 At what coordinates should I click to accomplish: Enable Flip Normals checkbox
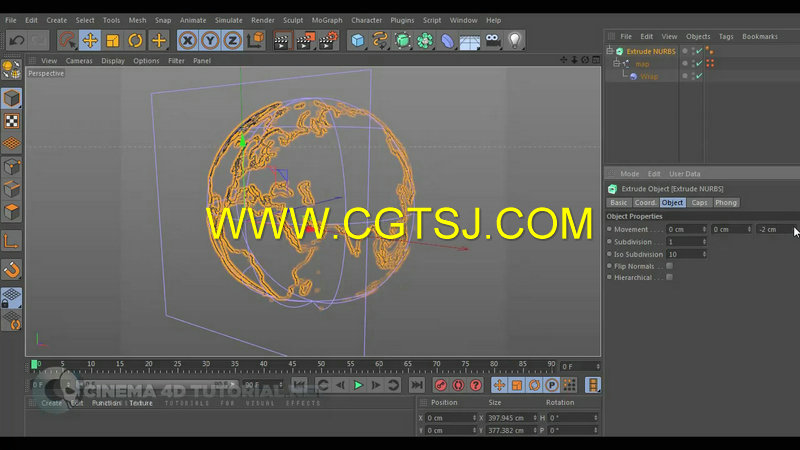(x=669, y=266)
